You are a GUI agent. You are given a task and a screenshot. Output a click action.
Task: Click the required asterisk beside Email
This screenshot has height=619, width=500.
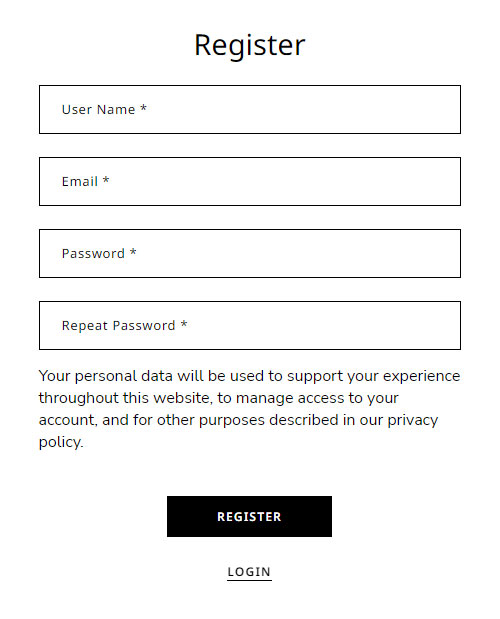point(106,180)
